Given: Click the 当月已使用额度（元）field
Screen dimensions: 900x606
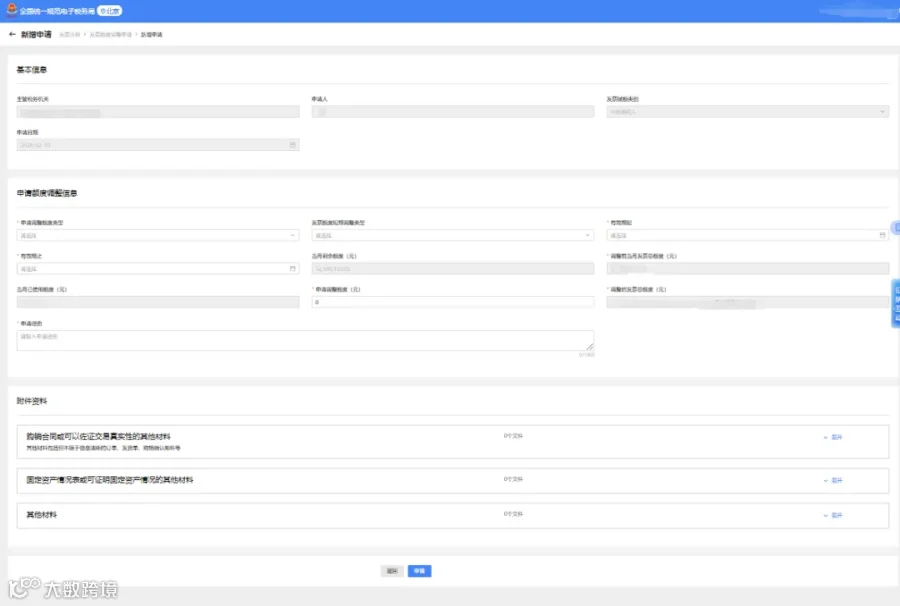Looking at the screenshot, I should pyautogui.click(x=158, y=302).
